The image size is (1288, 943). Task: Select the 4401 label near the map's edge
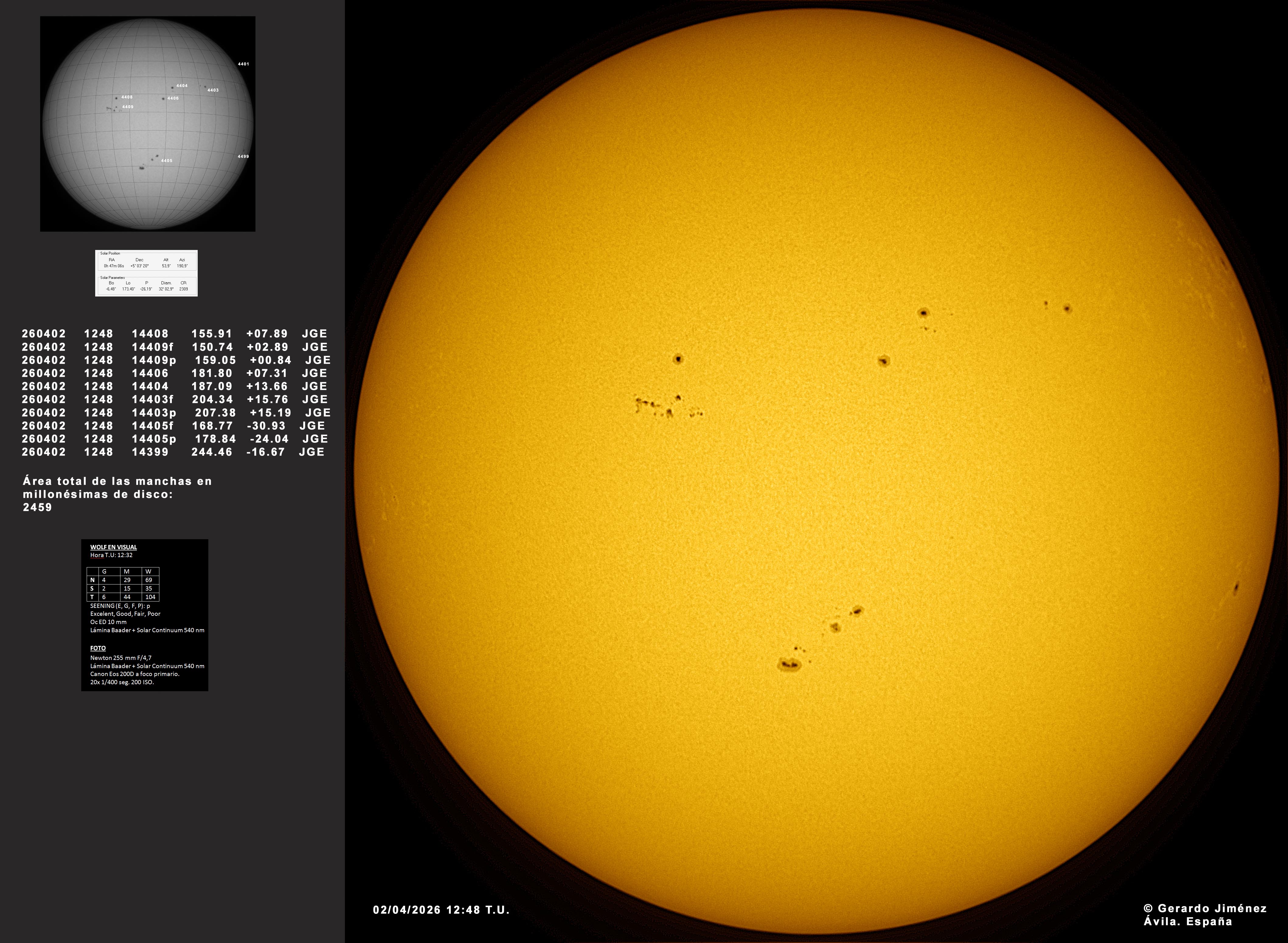[243, 64]
